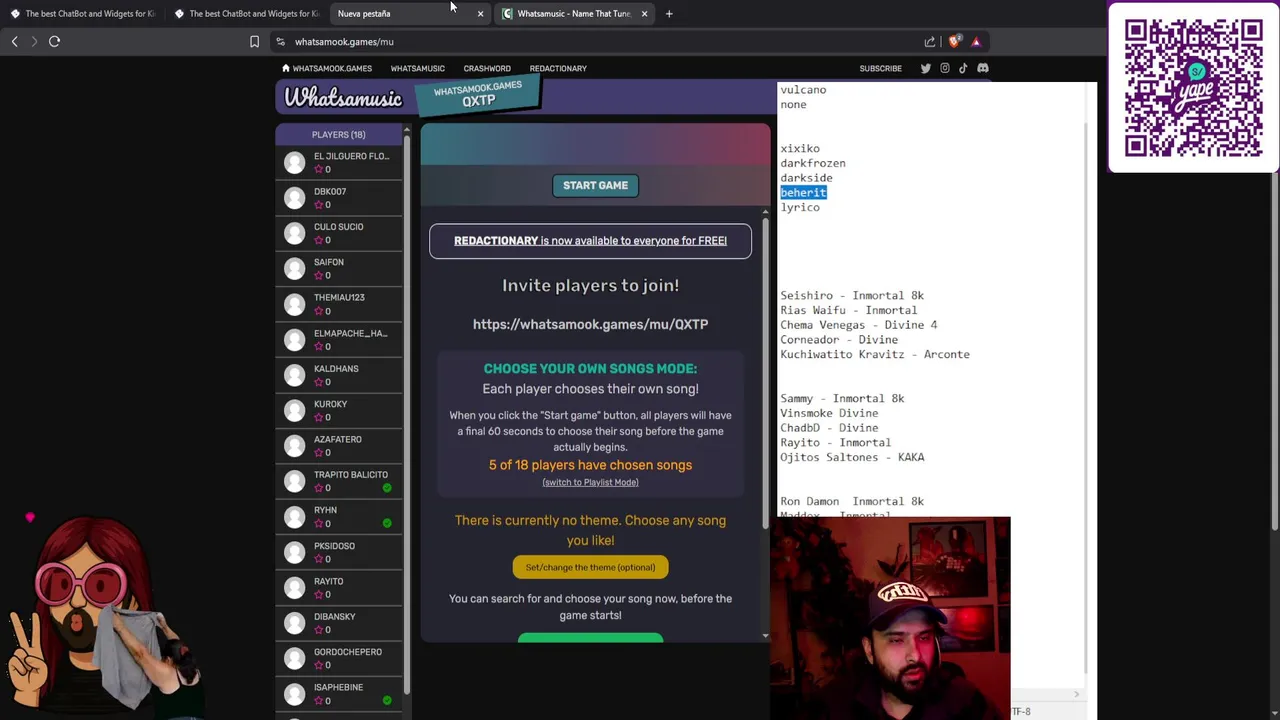Select player row ELMAPACHE_HA

pos(339,340)
